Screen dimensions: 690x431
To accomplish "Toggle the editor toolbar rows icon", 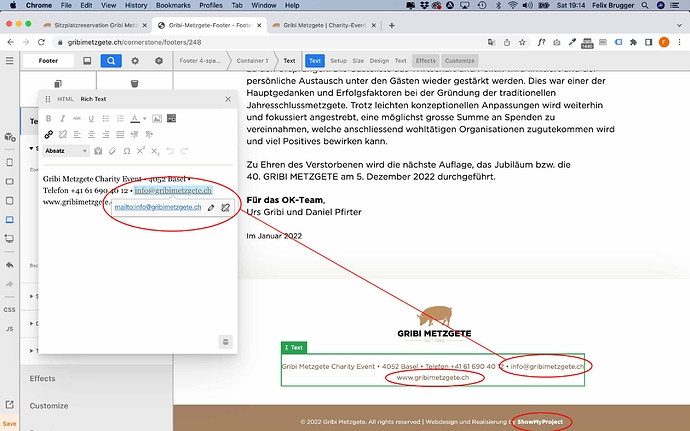I will [171, 118].
